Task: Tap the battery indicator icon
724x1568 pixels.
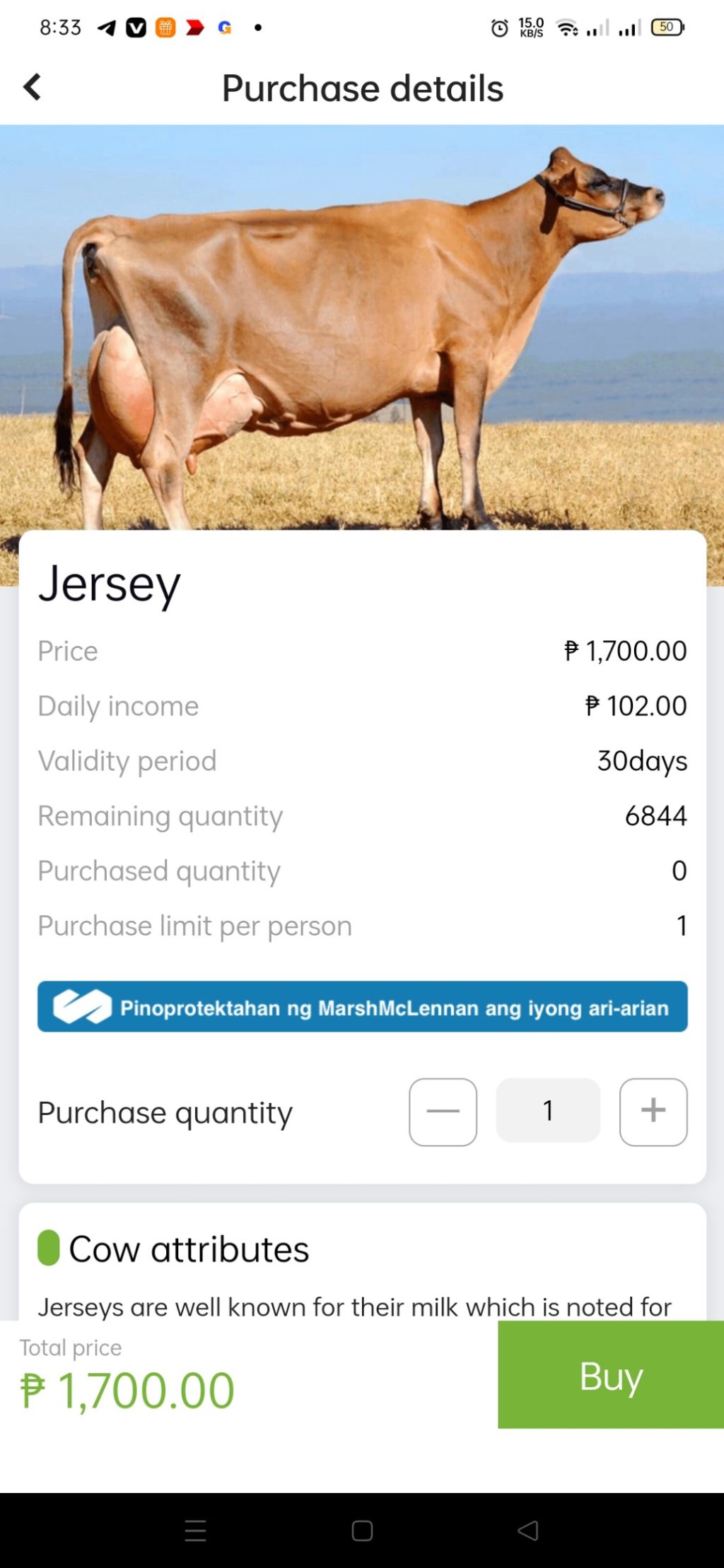Action: [667, 28]
